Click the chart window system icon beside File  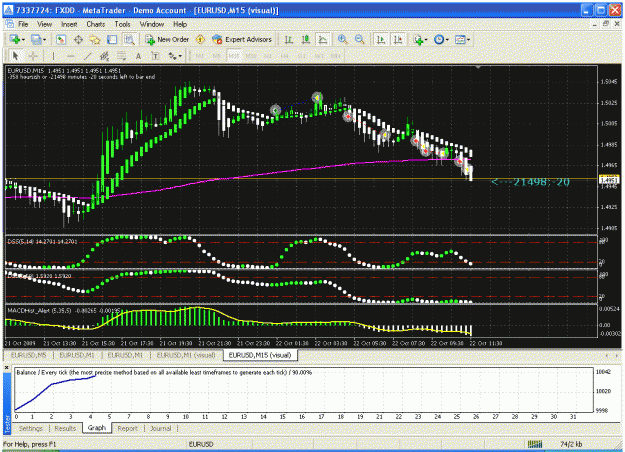(10, 24)
